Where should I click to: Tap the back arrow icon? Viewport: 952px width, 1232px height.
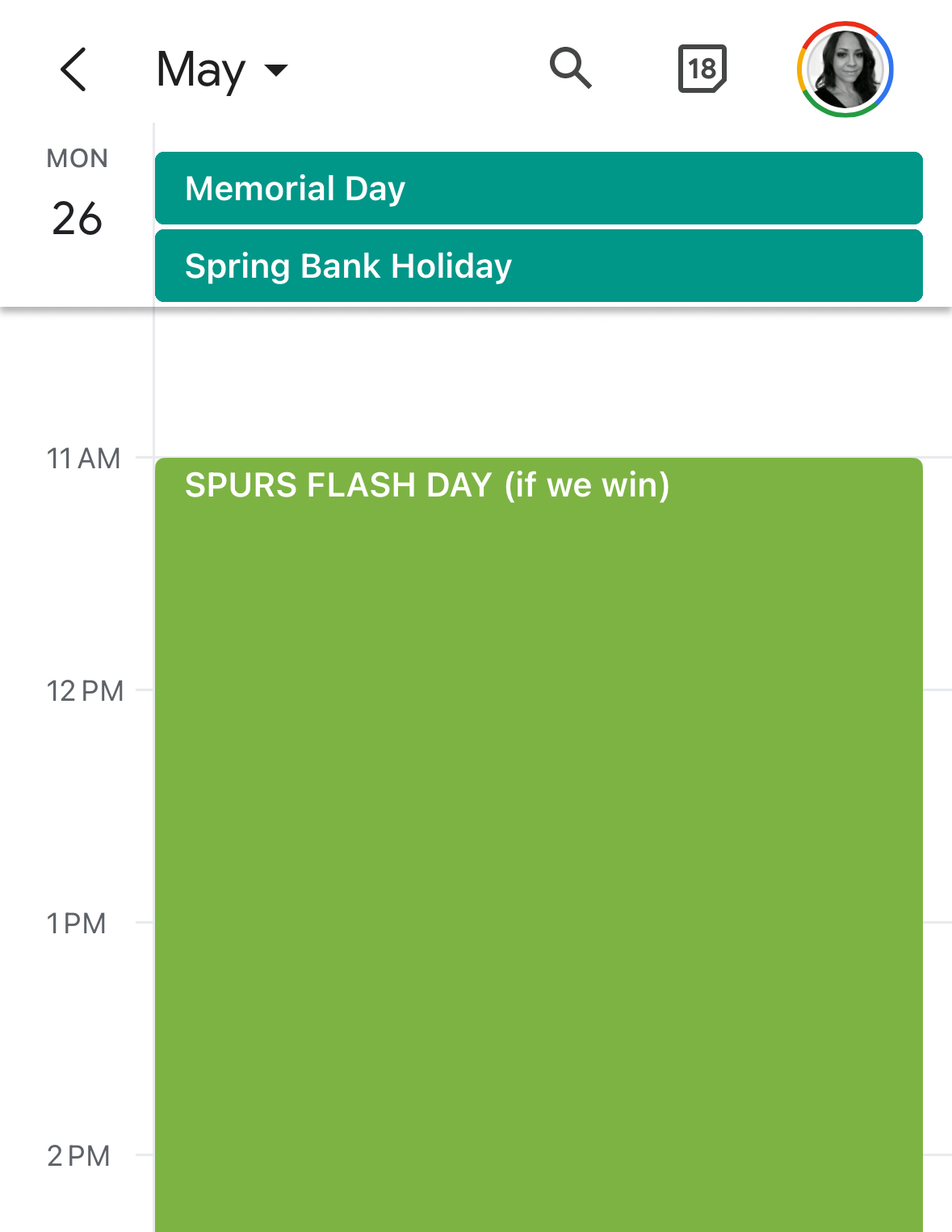click(73, 69)
